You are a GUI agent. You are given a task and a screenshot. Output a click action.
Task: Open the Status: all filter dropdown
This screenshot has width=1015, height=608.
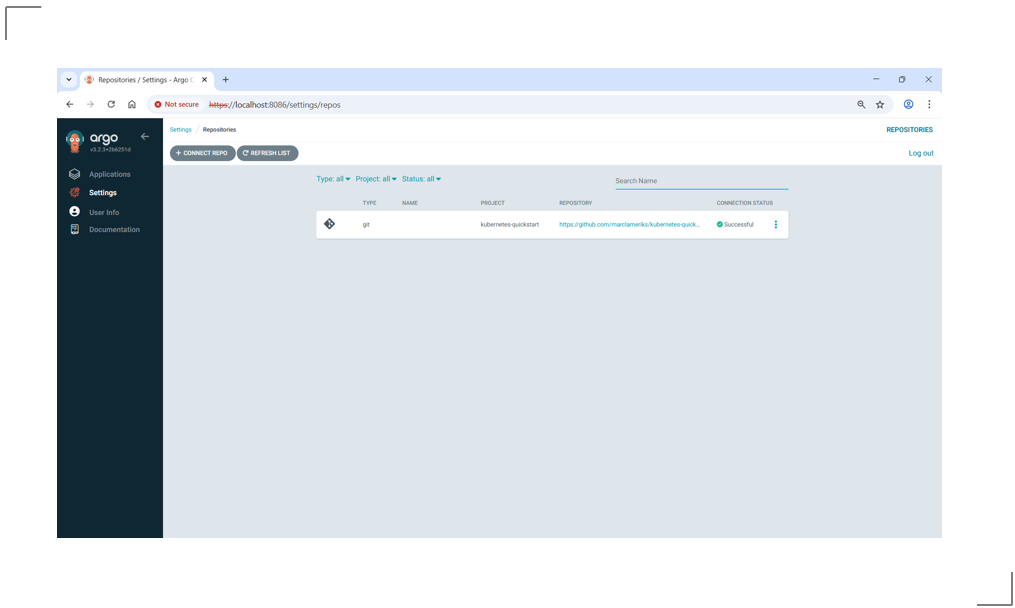click(419, 179)
